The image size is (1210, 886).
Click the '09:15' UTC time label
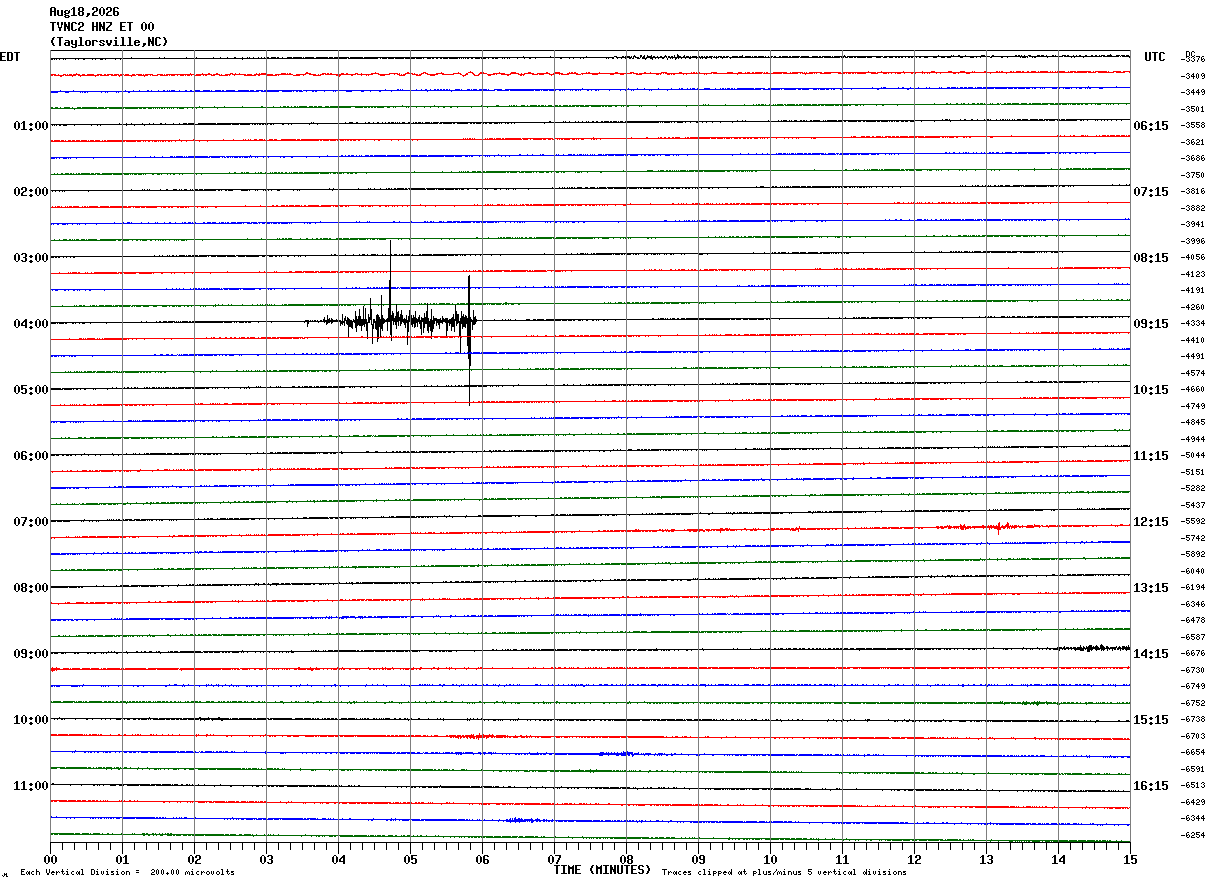point(1151,324)
